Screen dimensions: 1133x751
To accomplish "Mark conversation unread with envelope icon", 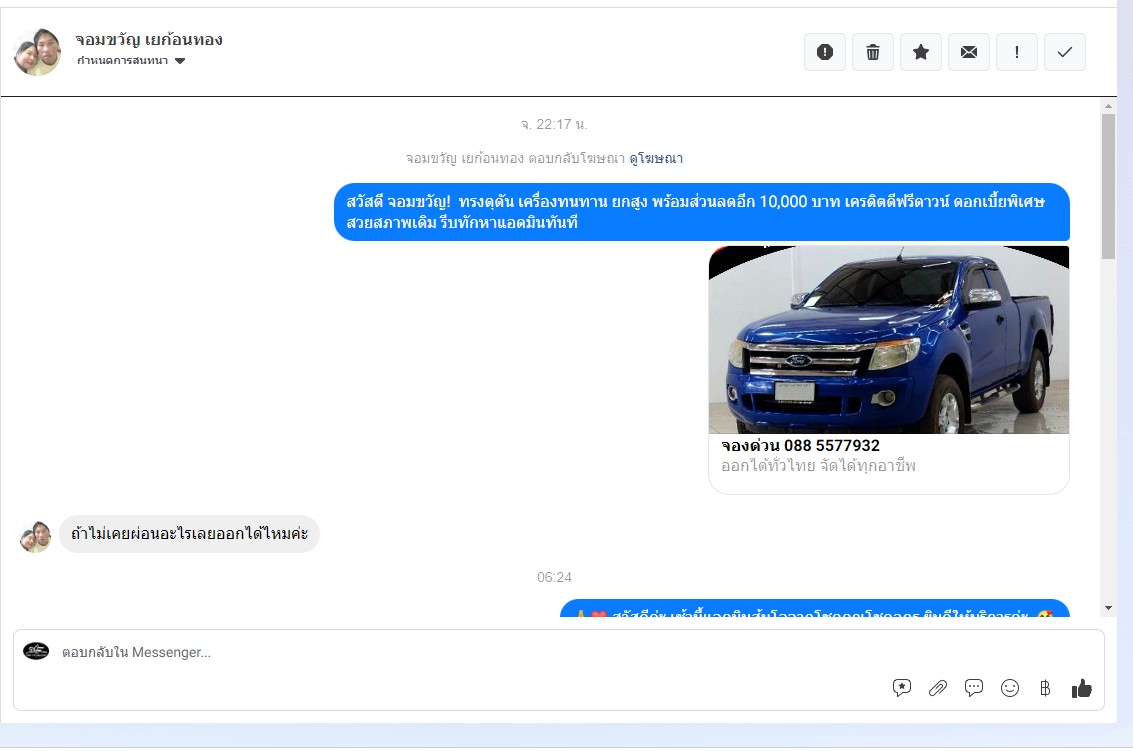I will (969, 52).
